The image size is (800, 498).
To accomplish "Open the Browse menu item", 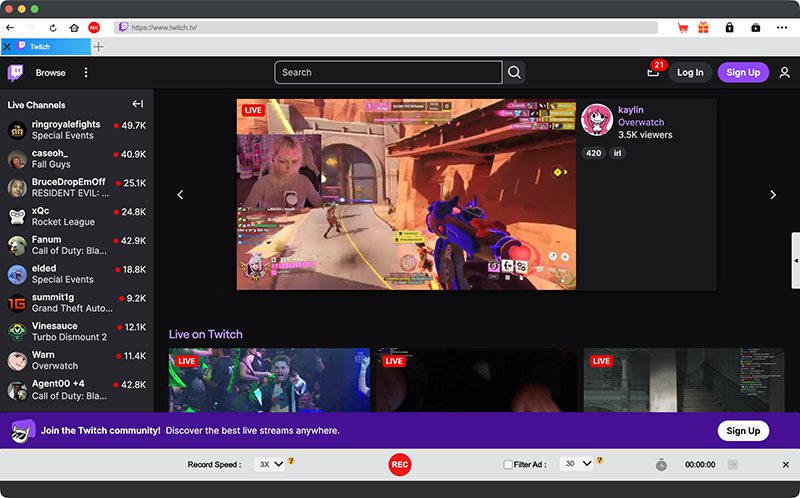I will coord(51,72).
